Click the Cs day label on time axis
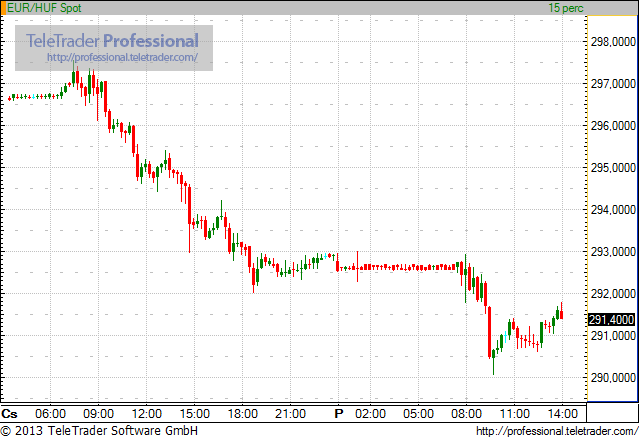Image resolution: width=639 pixels, height=440 pixels. pos(9,414)
